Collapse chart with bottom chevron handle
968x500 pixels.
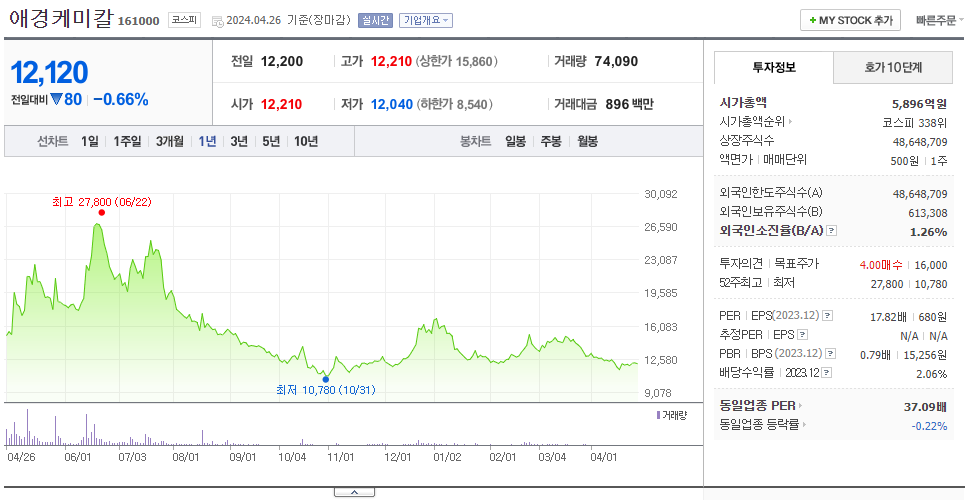[x=354, y=492]
